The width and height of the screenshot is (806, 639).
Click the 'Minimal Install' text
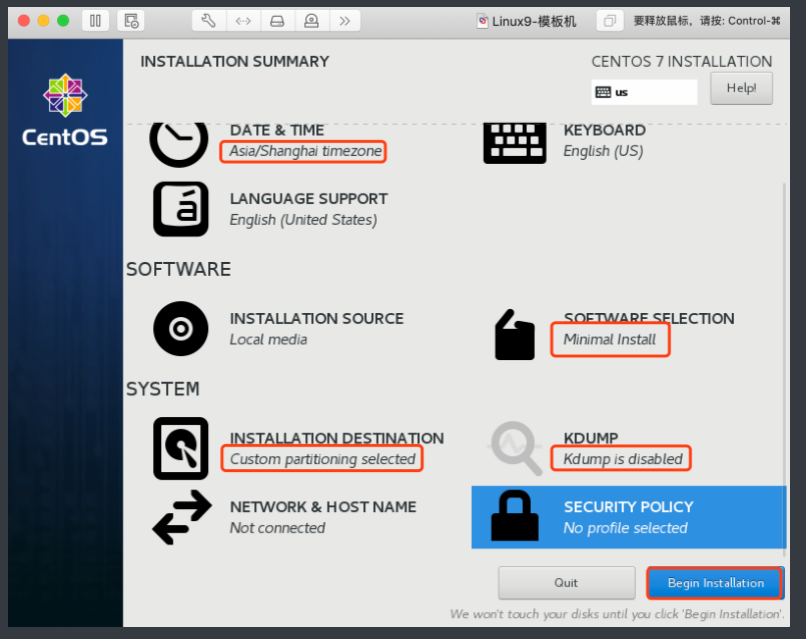point(610,339)
